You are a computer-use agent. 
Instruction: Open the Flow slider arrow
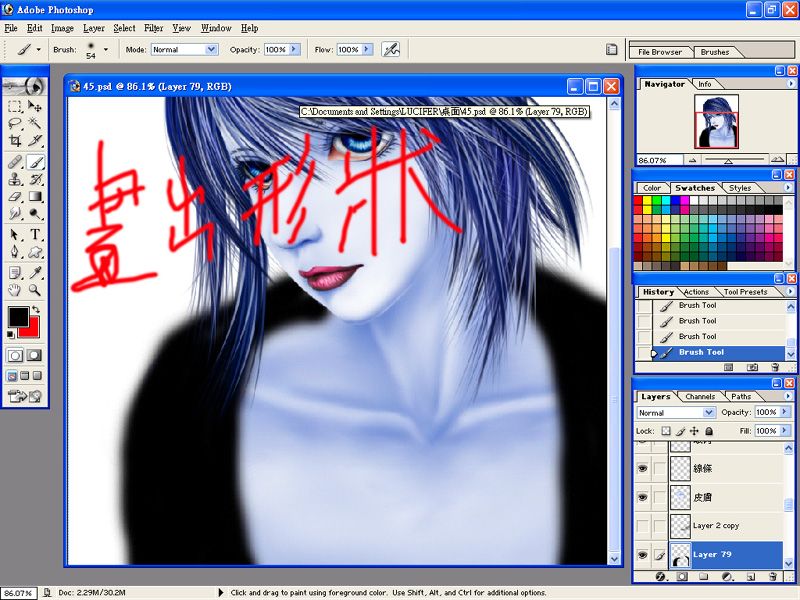point(367,49)
